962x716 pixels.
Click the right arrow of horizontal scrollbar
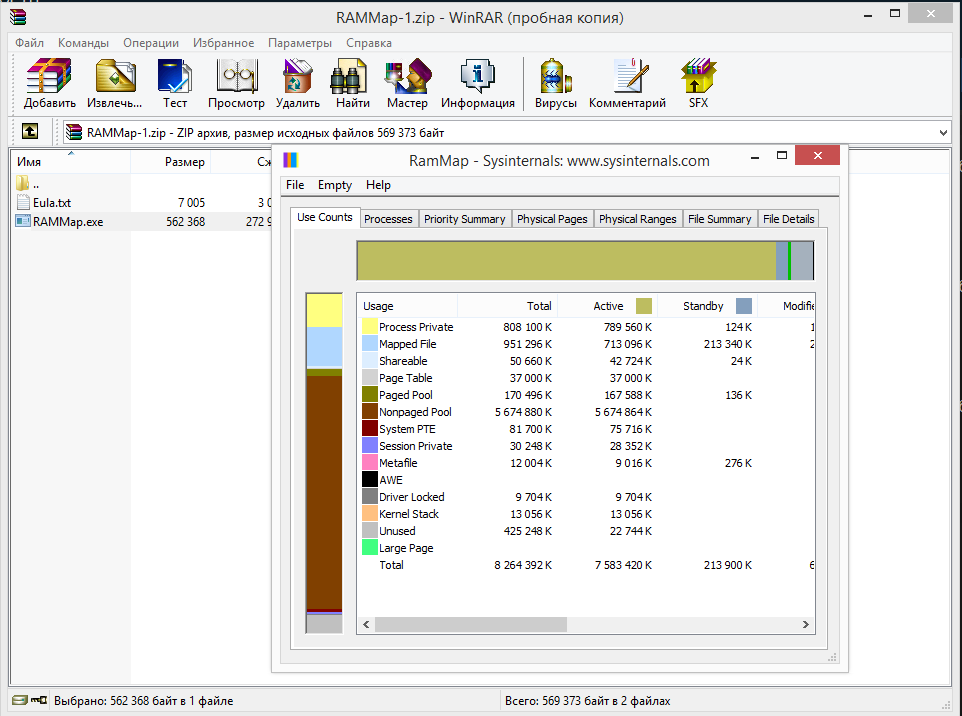[x=806, y=624]
